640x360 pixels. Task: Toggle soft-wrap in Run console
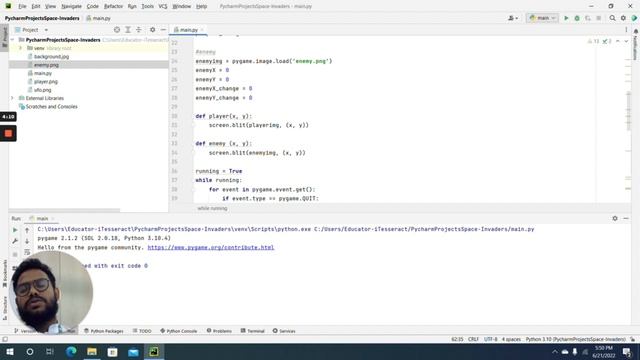click(27, 252)
